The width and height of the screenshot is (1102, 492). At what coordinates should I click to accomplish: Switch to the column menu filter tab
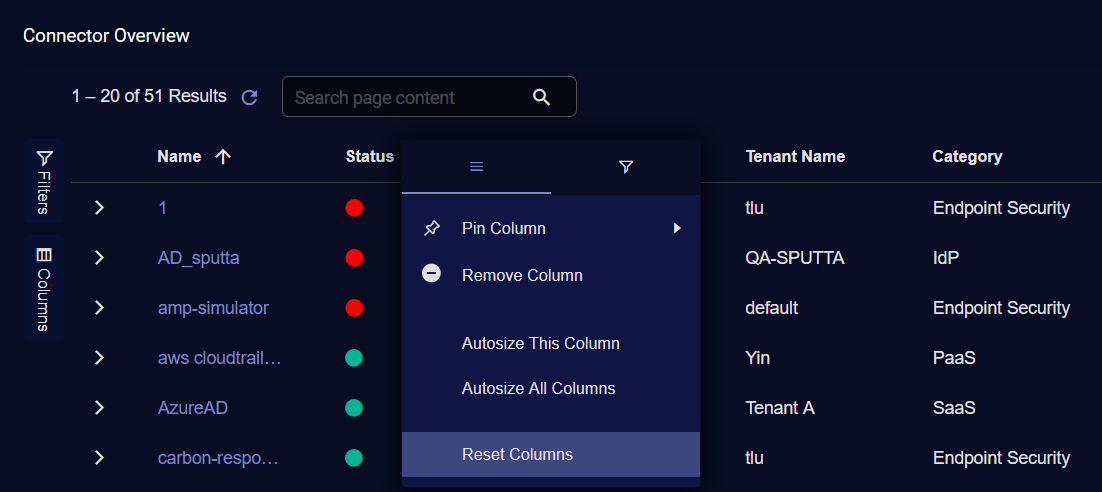tap(626, 166)
